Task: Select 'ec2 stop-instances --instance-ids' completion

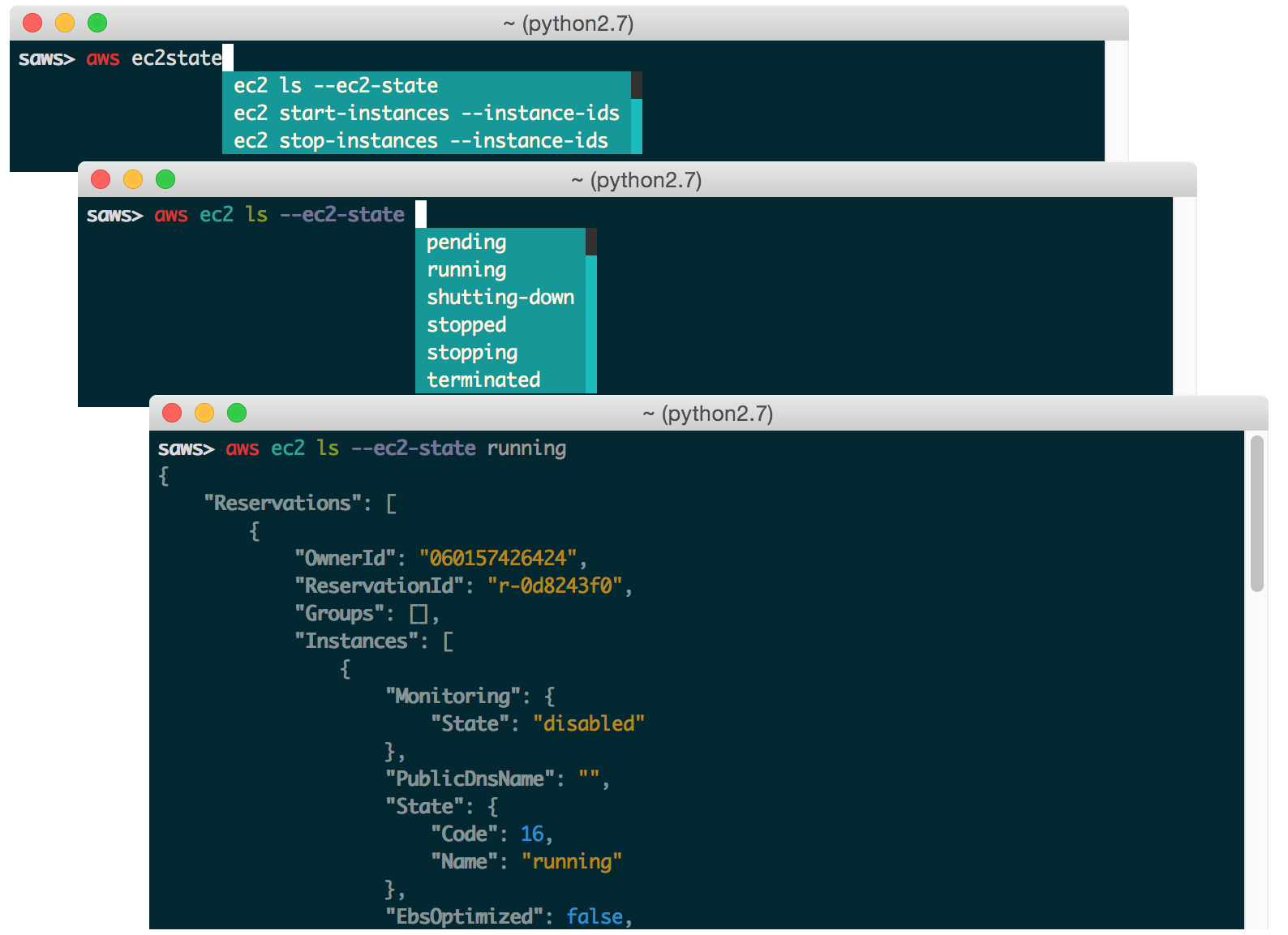Action: [426, 140]
